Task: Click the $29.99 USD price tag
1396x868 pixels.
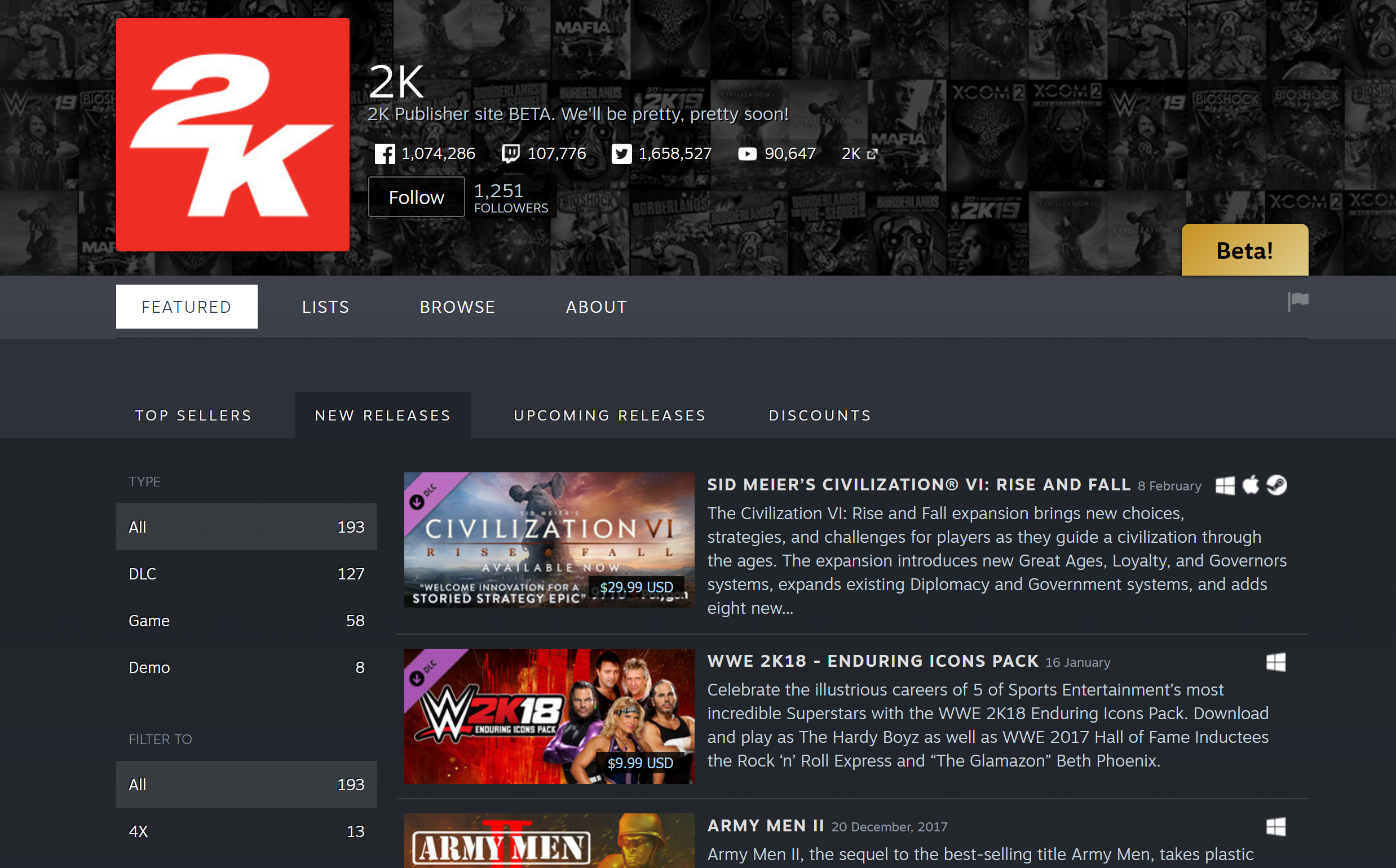Action: 637,587
